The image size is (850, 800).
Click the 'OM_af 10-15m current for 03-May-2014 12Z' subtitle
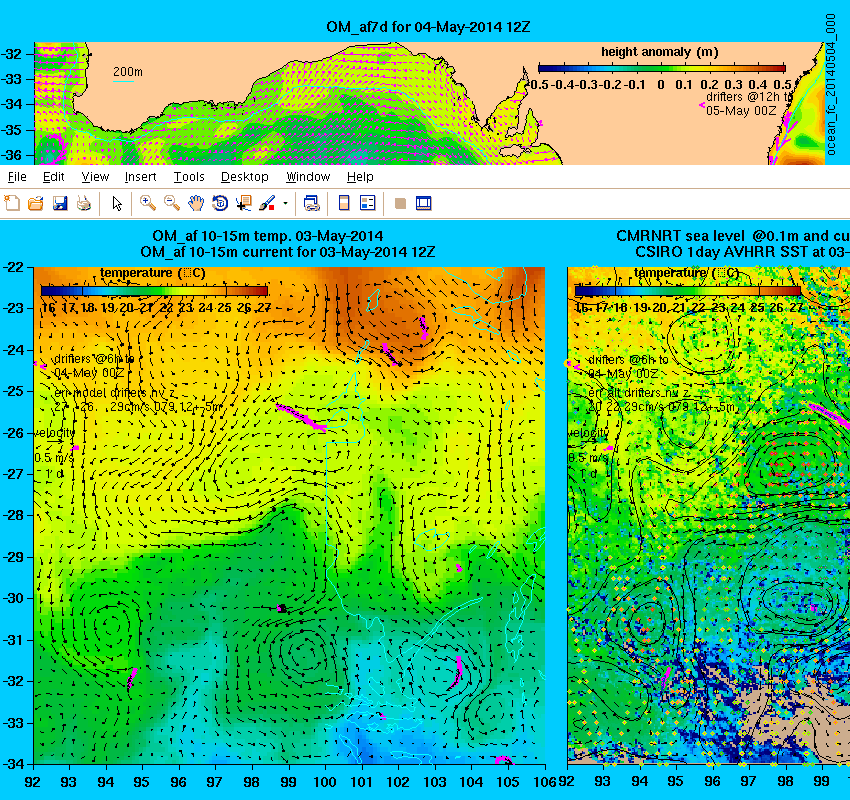pyautogui.click(x=287, y=252)
